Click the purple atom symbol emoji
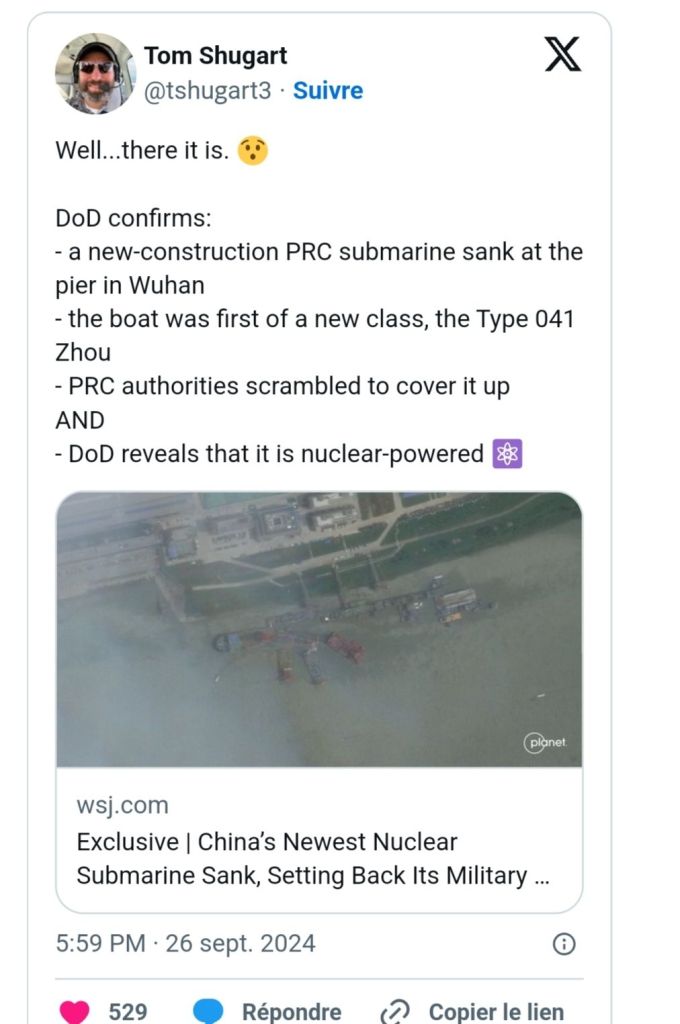 pos(508,454)
